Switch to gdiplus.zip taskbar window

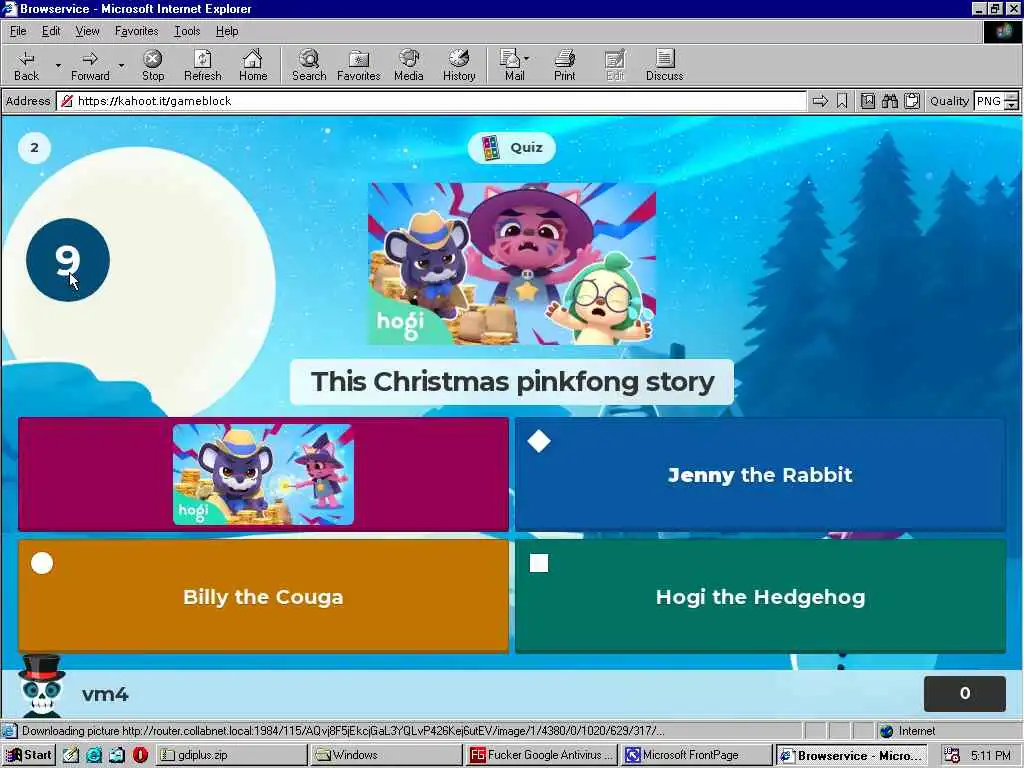(231, 755)
